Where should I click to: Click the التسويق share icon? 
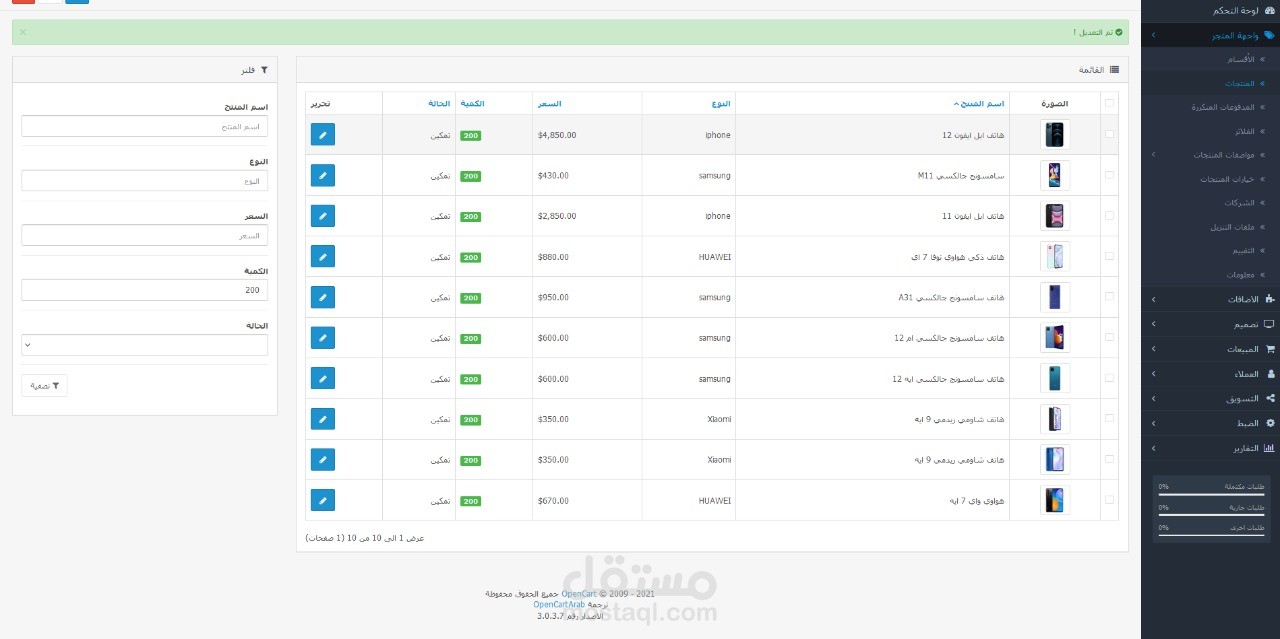coord(1270,398)
